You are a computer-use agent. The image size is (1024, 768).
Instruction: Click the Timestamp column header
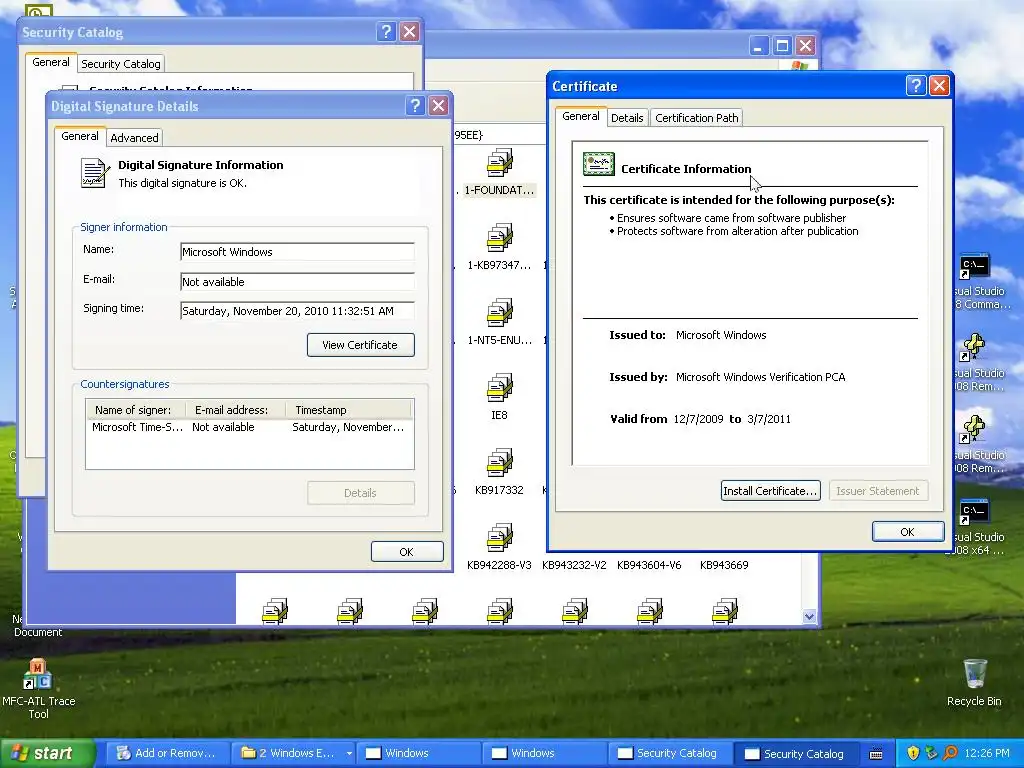pos(348,410)
